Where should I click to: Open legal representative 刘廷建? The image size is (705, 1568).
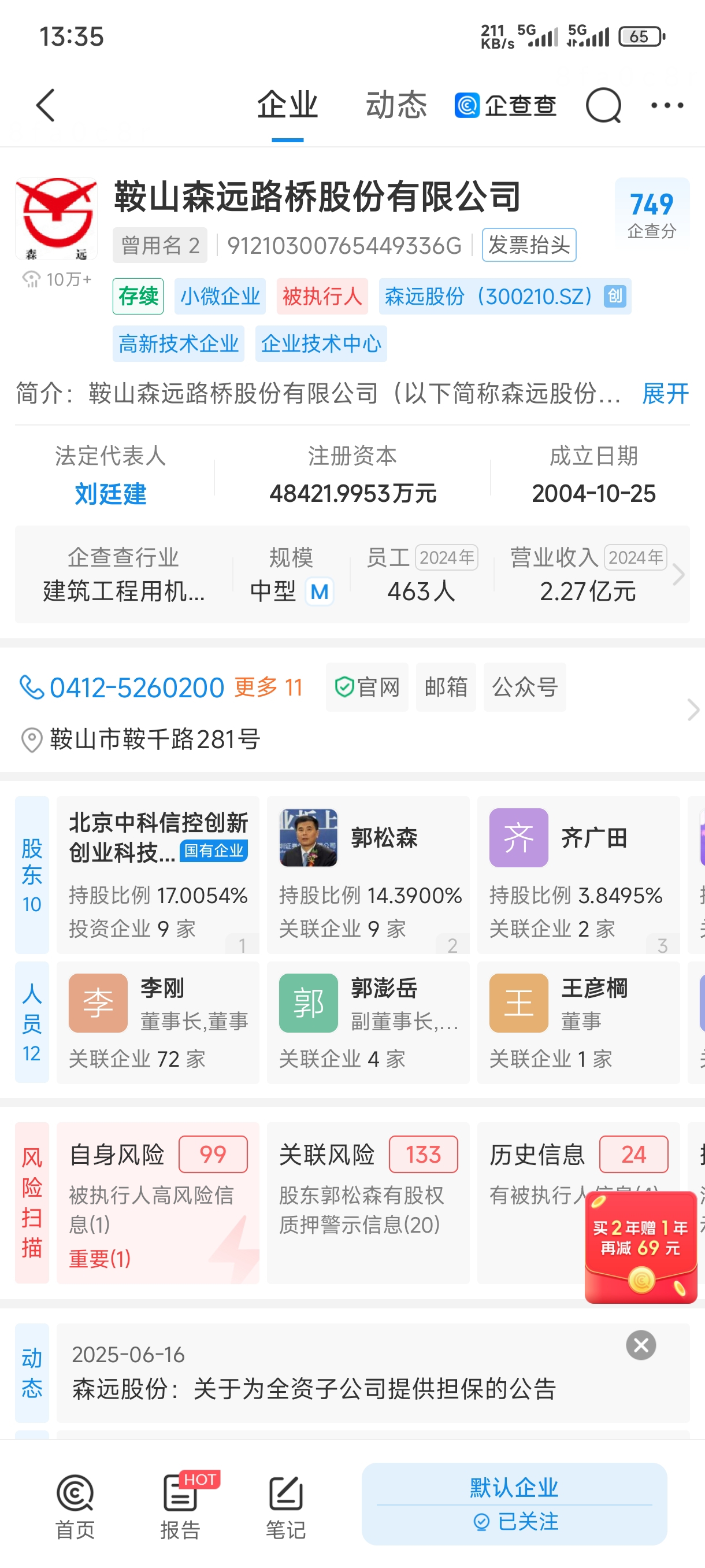tap(111, 494)
